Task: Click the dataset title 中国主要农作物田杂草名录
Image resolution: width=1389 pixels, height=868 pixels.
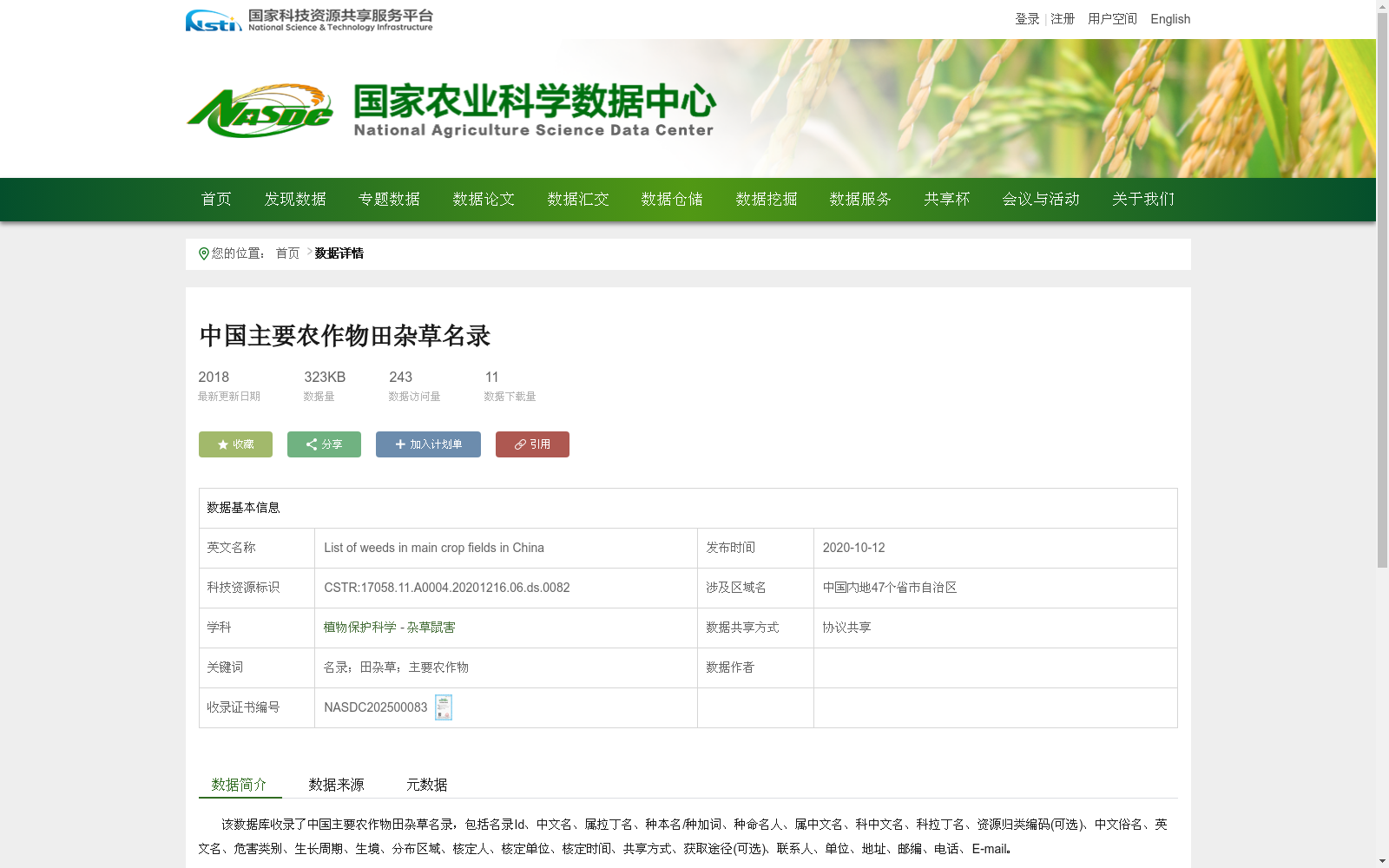Action: tap(345, 336)
